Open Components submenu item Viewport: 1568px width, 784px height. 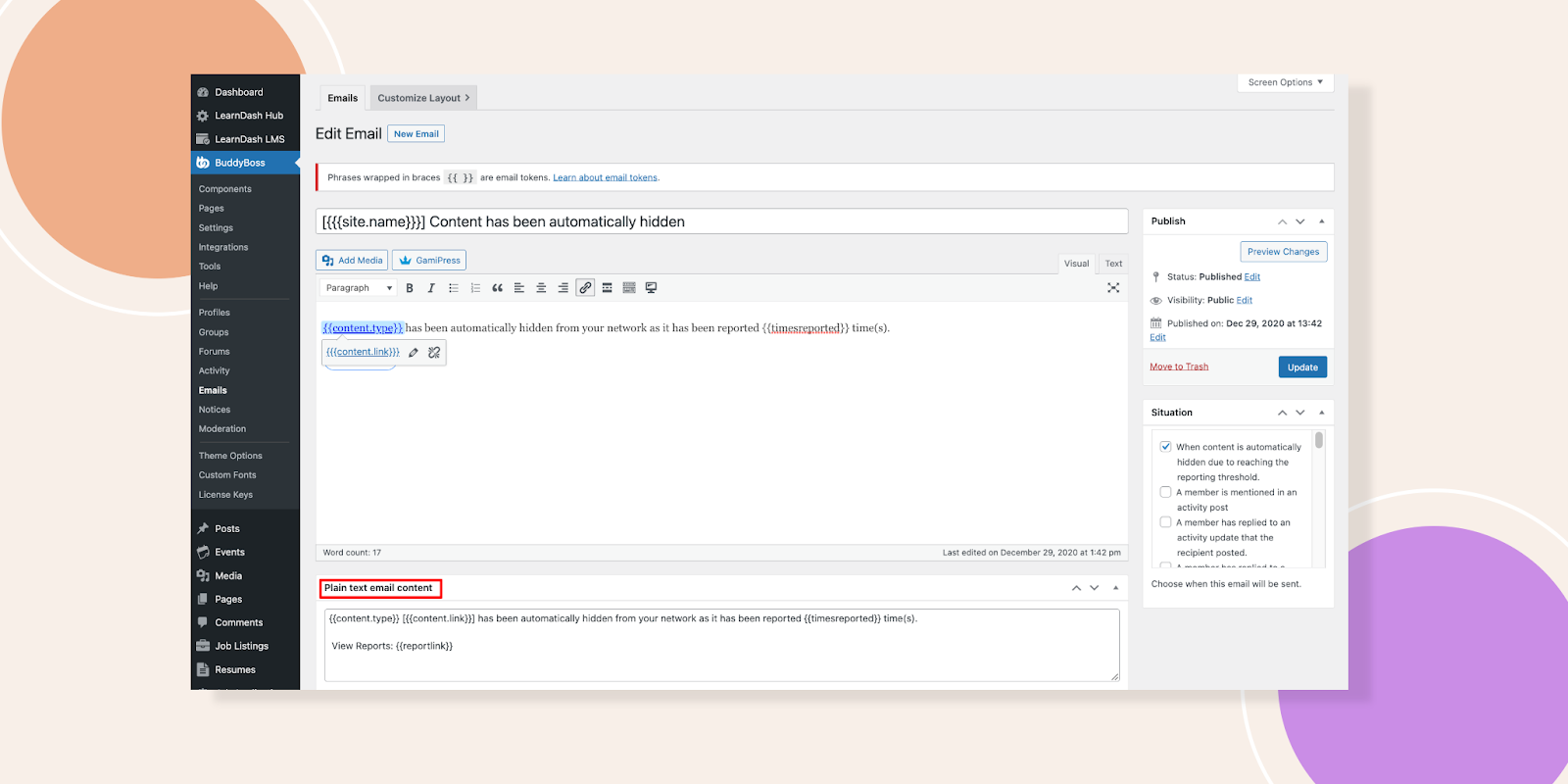pos(225,189)
